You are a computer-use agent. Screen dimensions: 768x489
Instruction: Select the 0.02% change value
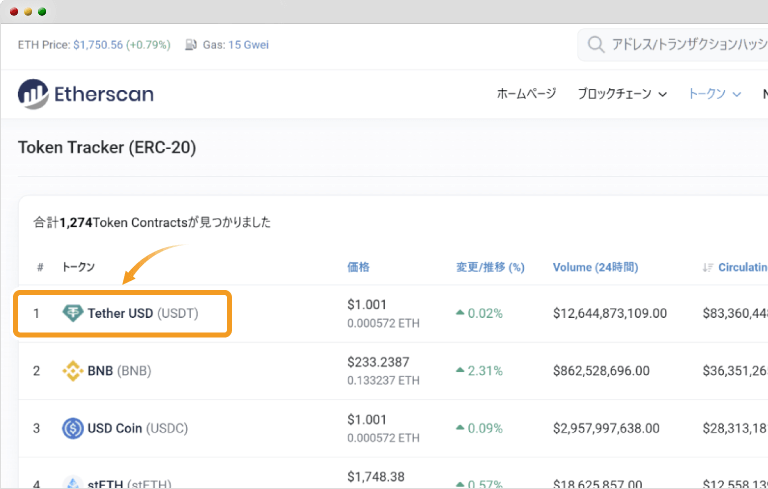tap(485, 313)
